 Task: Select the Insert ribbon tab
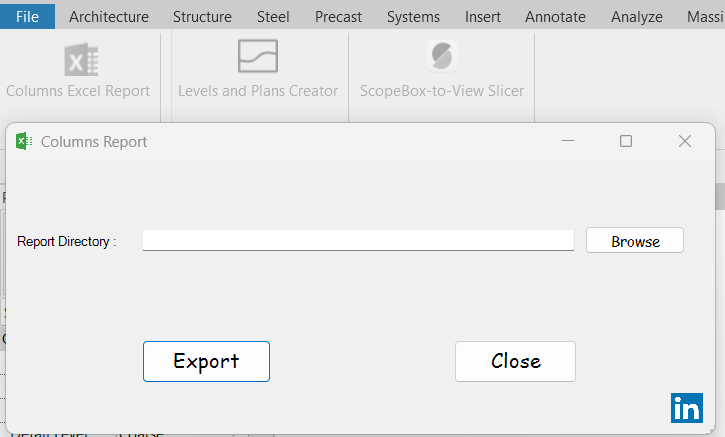(483, 16)
